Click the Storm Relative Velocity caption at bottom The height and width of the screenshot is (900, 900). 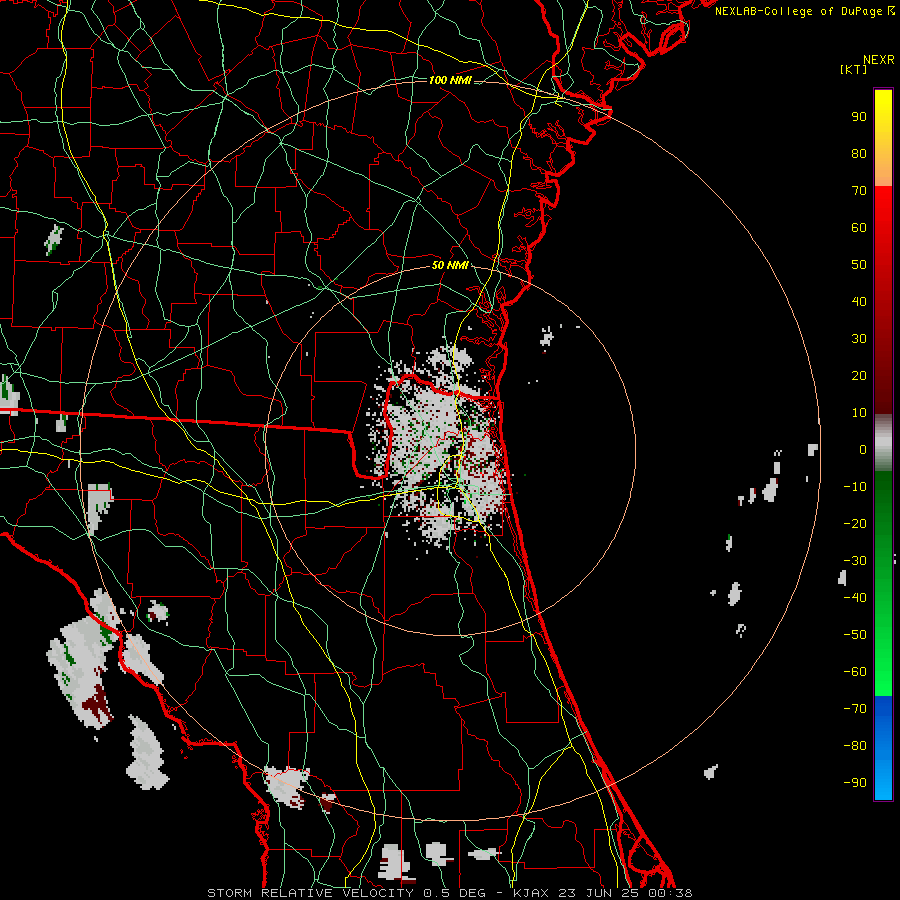[450, 893]
